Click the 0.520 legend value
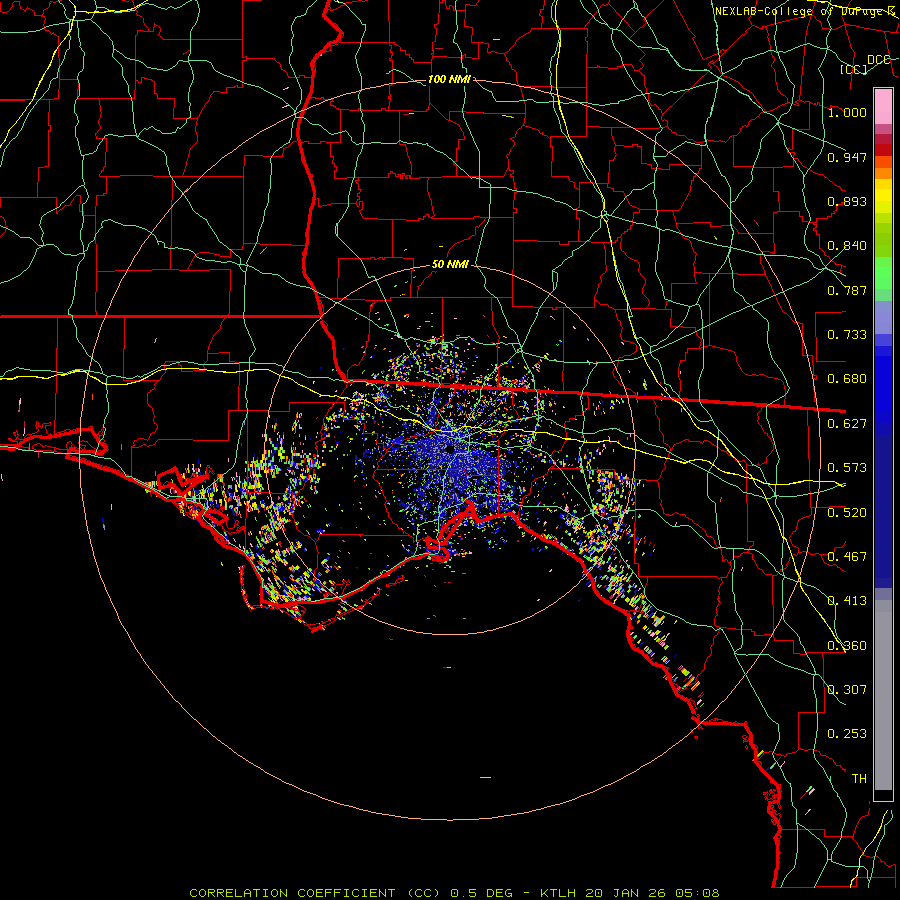900x900 pixels. [847, 513]
